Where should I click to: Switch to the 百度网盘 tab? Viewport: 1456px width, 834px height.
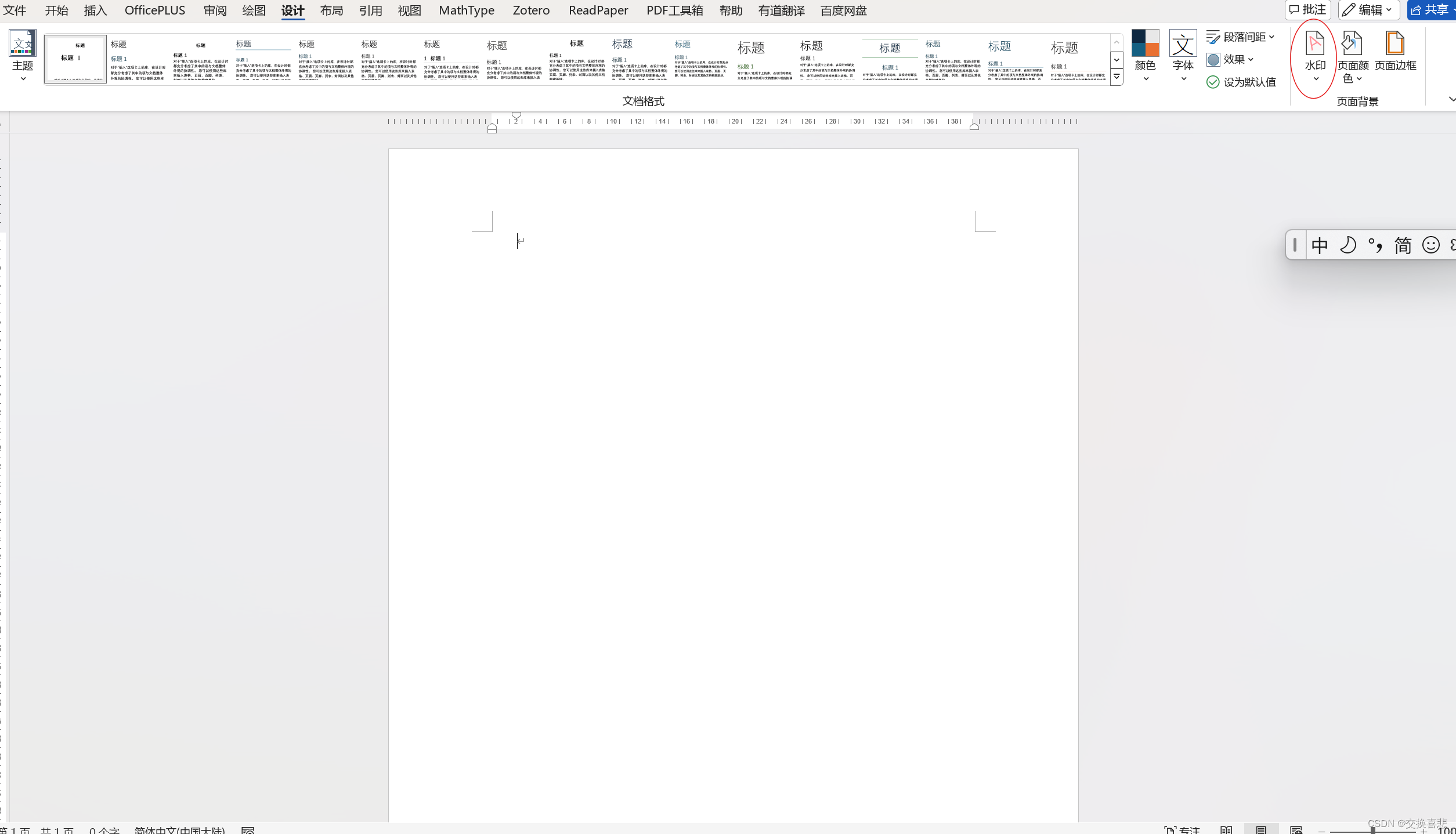843,10
